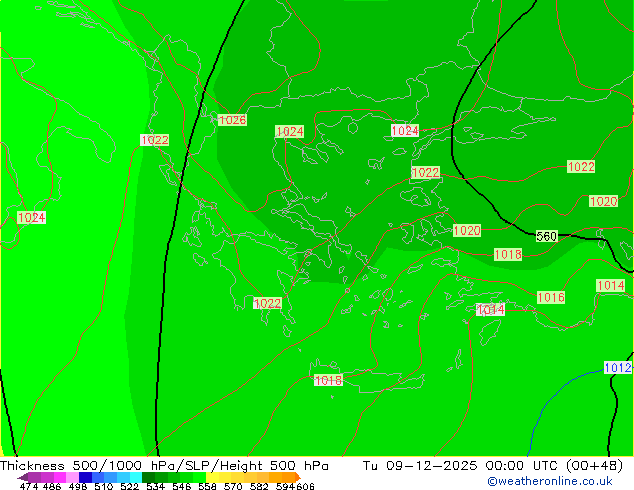Image resolution: width=634 pixels, height=490 pixels.
Task: Click the 1022 label on southern Greece
Action: point(267,303)
